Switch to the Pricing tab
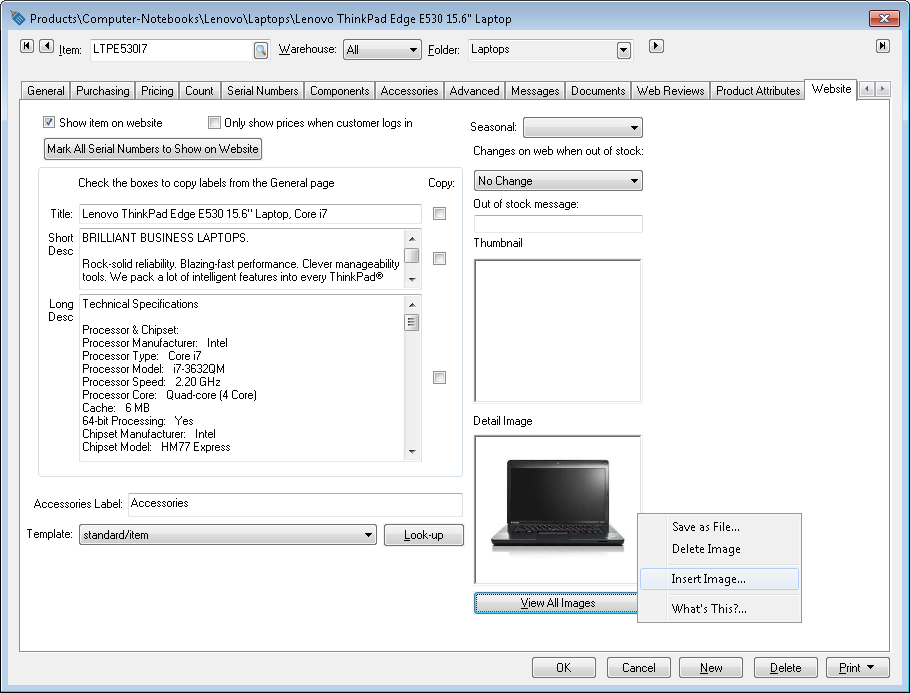The width and height of the screenshot is (910, 693). pyautogui.click(x=157, y=91)
